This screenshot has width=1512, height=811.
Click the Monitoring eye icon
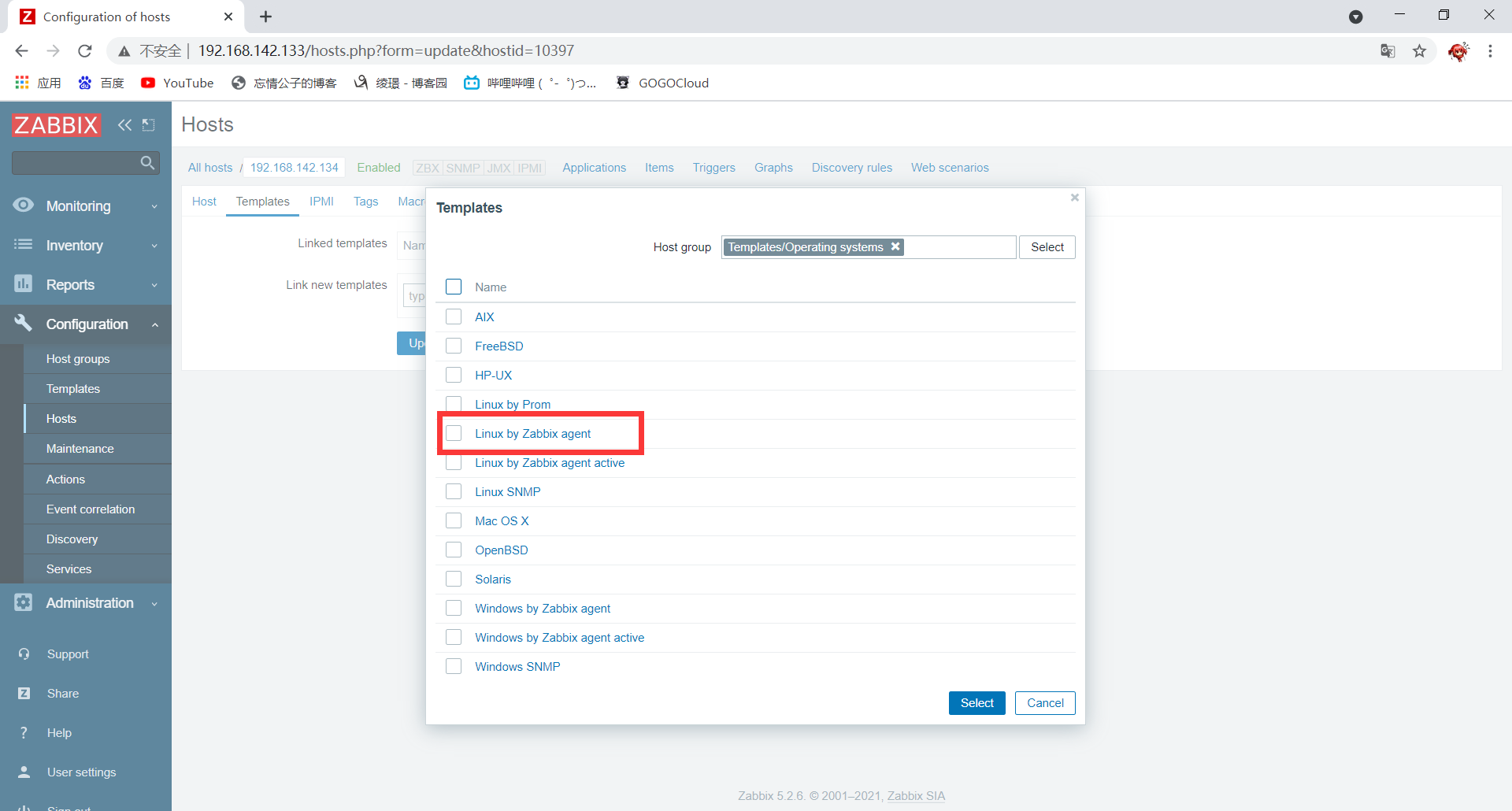(24, 206)
